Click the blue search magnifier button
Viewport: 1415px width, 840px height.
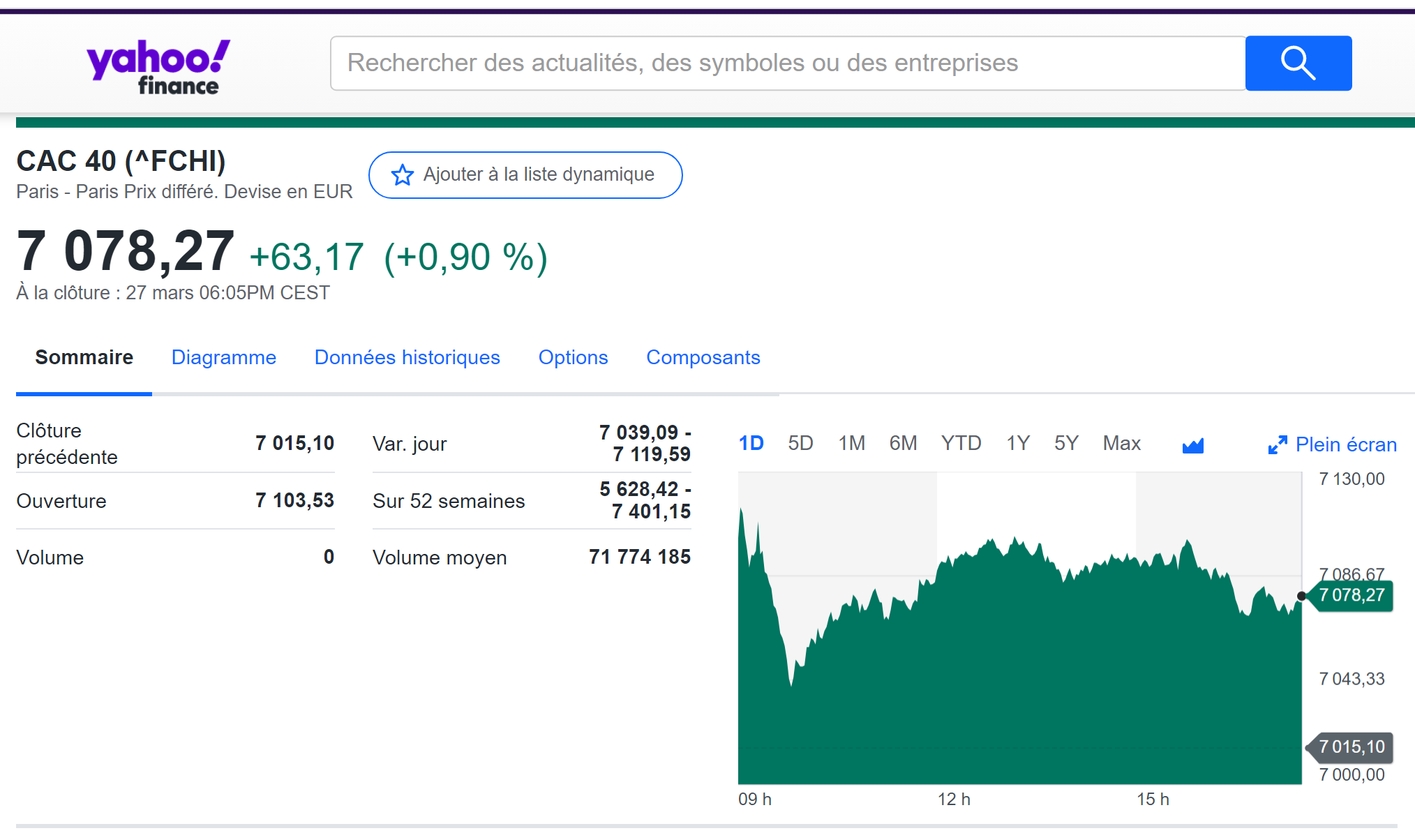[x=1298, y=63]
